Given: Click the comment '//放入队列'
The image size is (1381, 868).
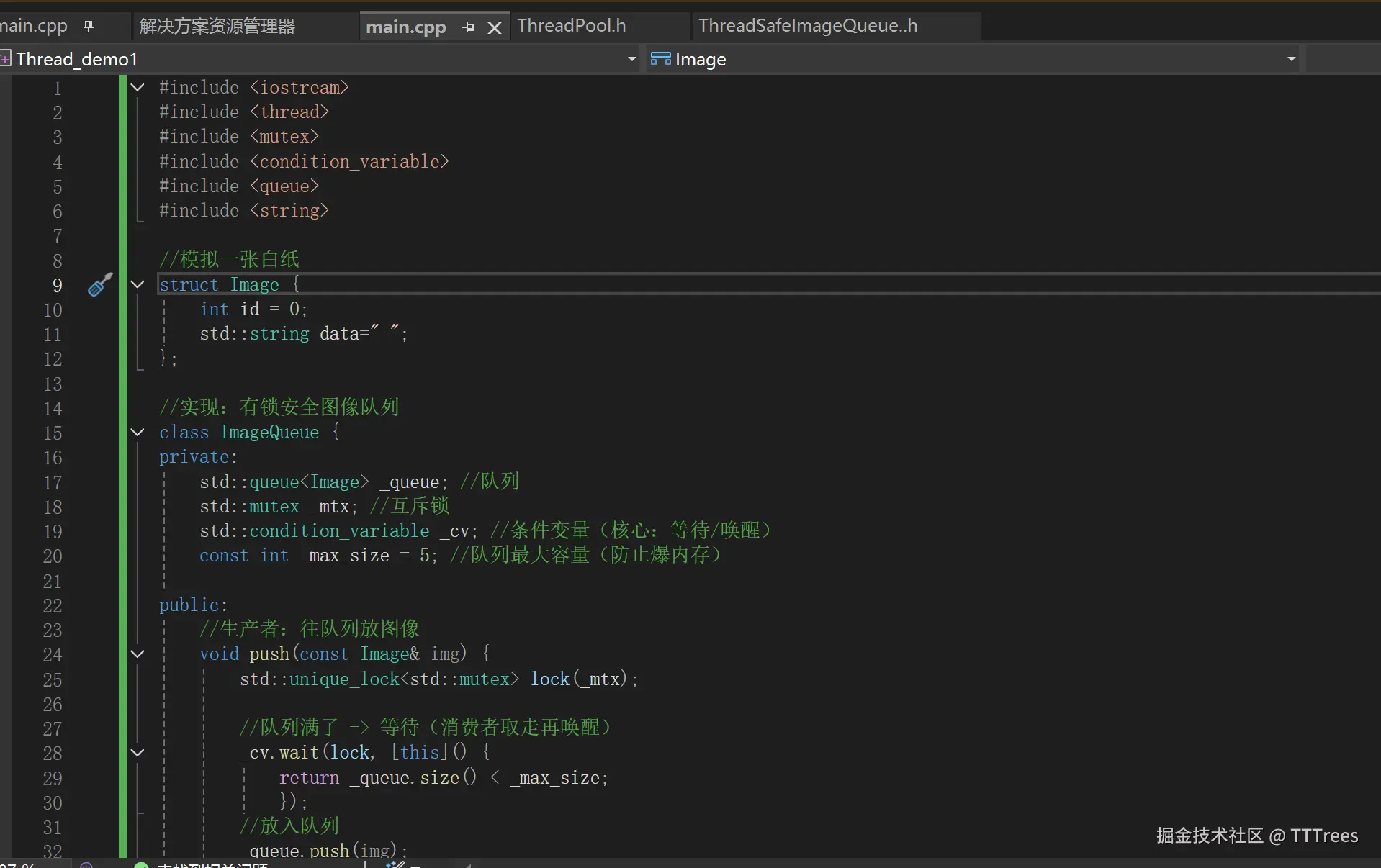Looking at the screenshot, I should [289, 826].
